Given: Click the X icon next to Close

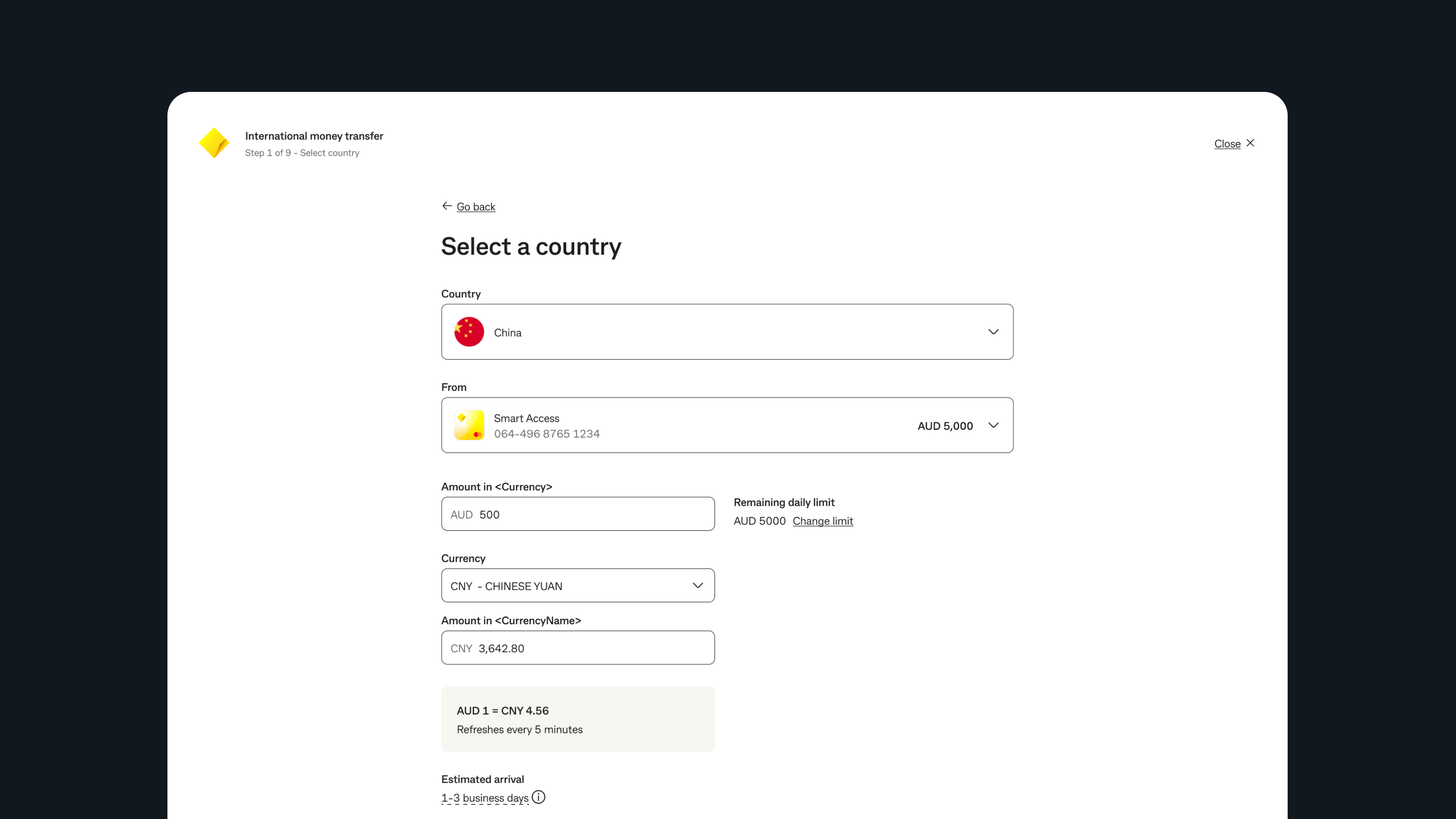Looking at the screenshot, I should coord(1250,143).
